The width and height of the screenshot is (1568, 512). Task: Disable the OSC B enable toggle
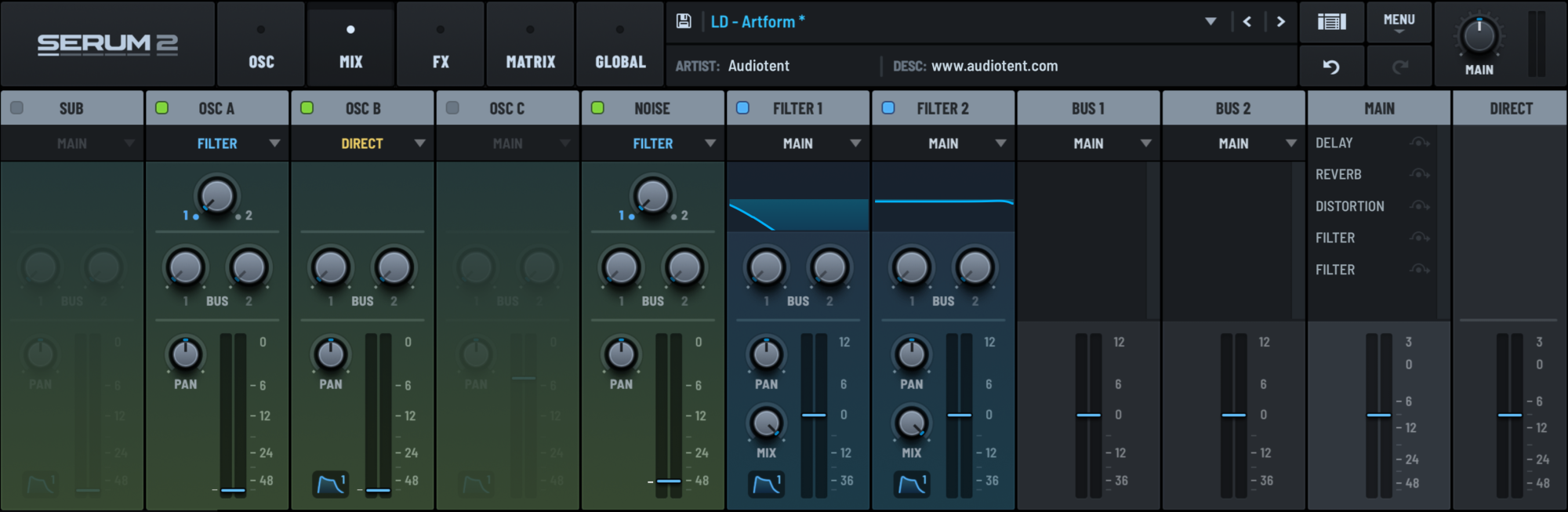click(307, 107)
